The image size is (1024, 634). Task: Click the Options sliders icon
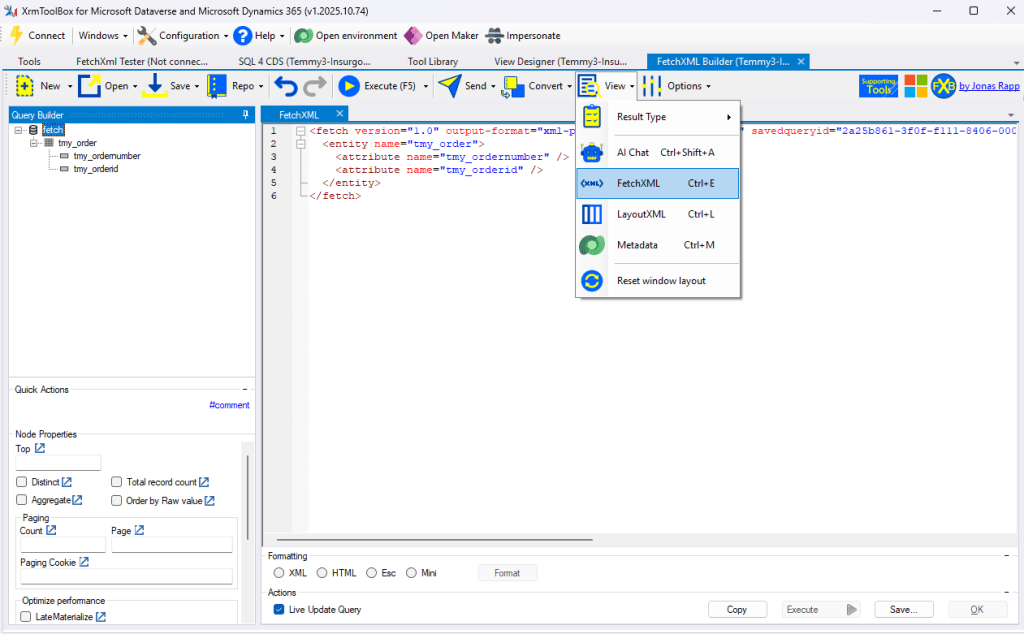click(x=652, y=86)
